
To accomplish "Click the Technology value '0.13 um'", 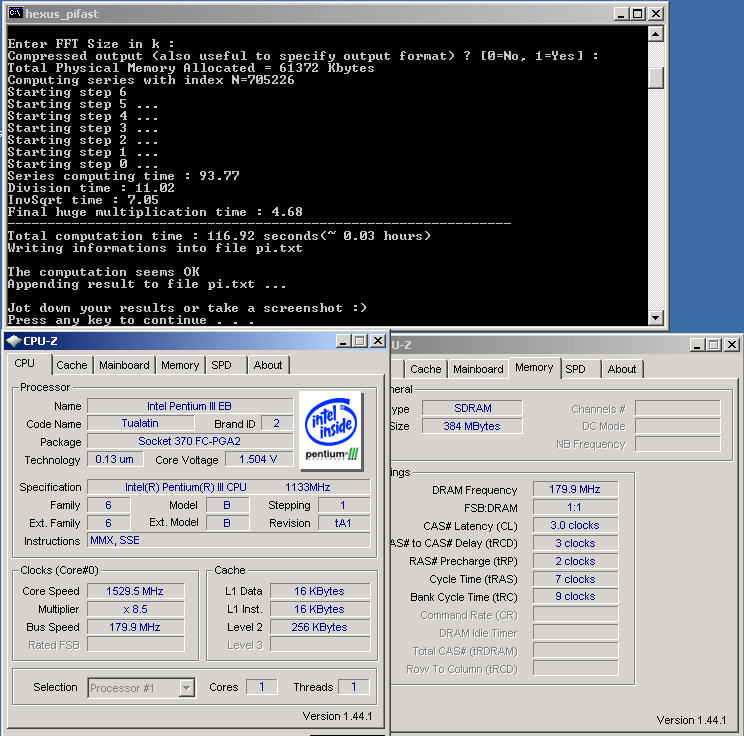I will 114,459.
